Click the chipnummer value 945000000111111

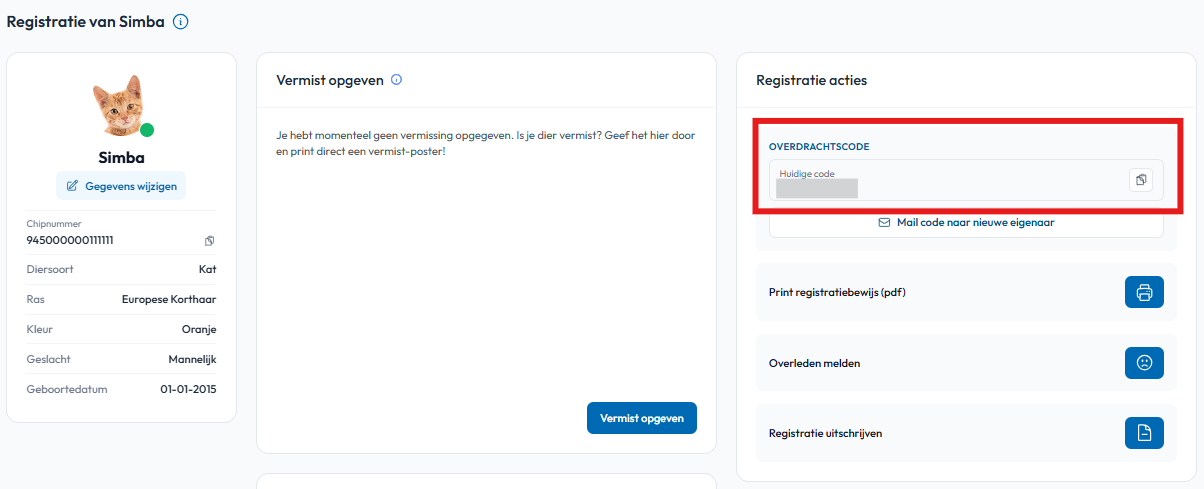click(x=70, y=241)
